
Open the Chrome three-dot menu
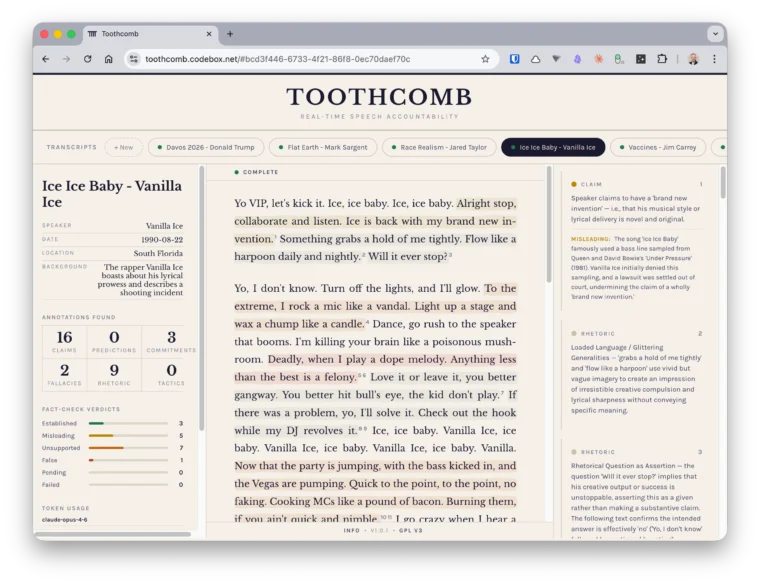tap(714, 59)
